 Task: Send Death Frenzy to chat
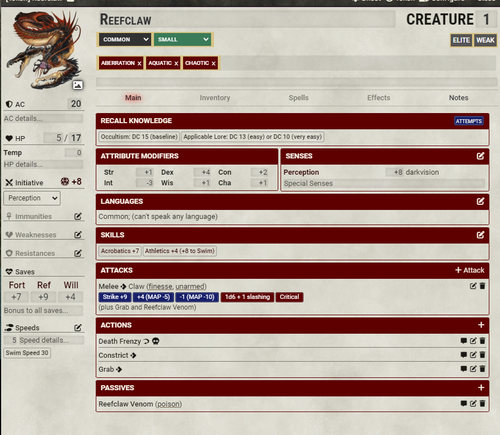[463, 341]
